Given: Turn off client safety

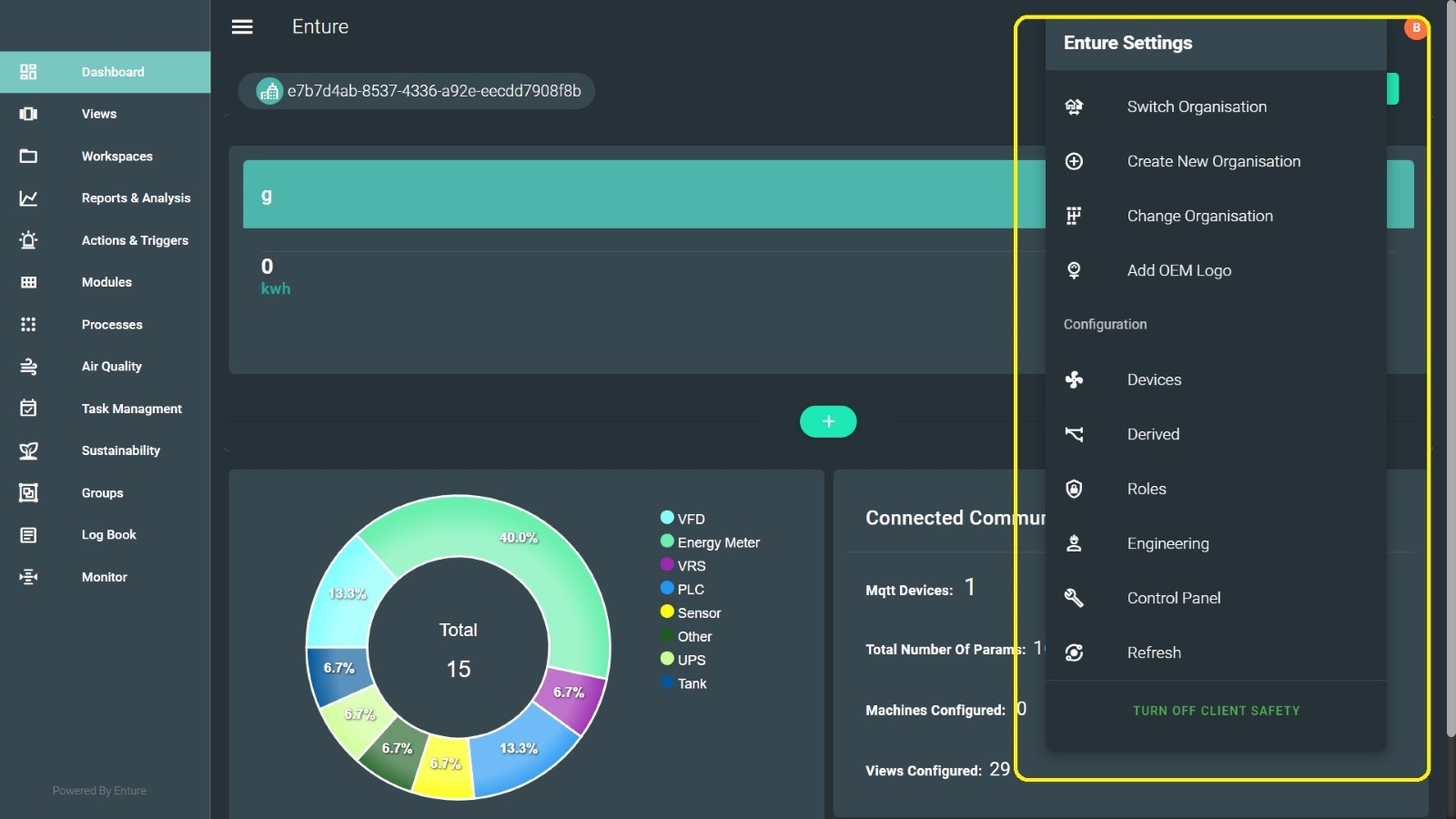Looking at the screenshot, I should coord(1216,711).
